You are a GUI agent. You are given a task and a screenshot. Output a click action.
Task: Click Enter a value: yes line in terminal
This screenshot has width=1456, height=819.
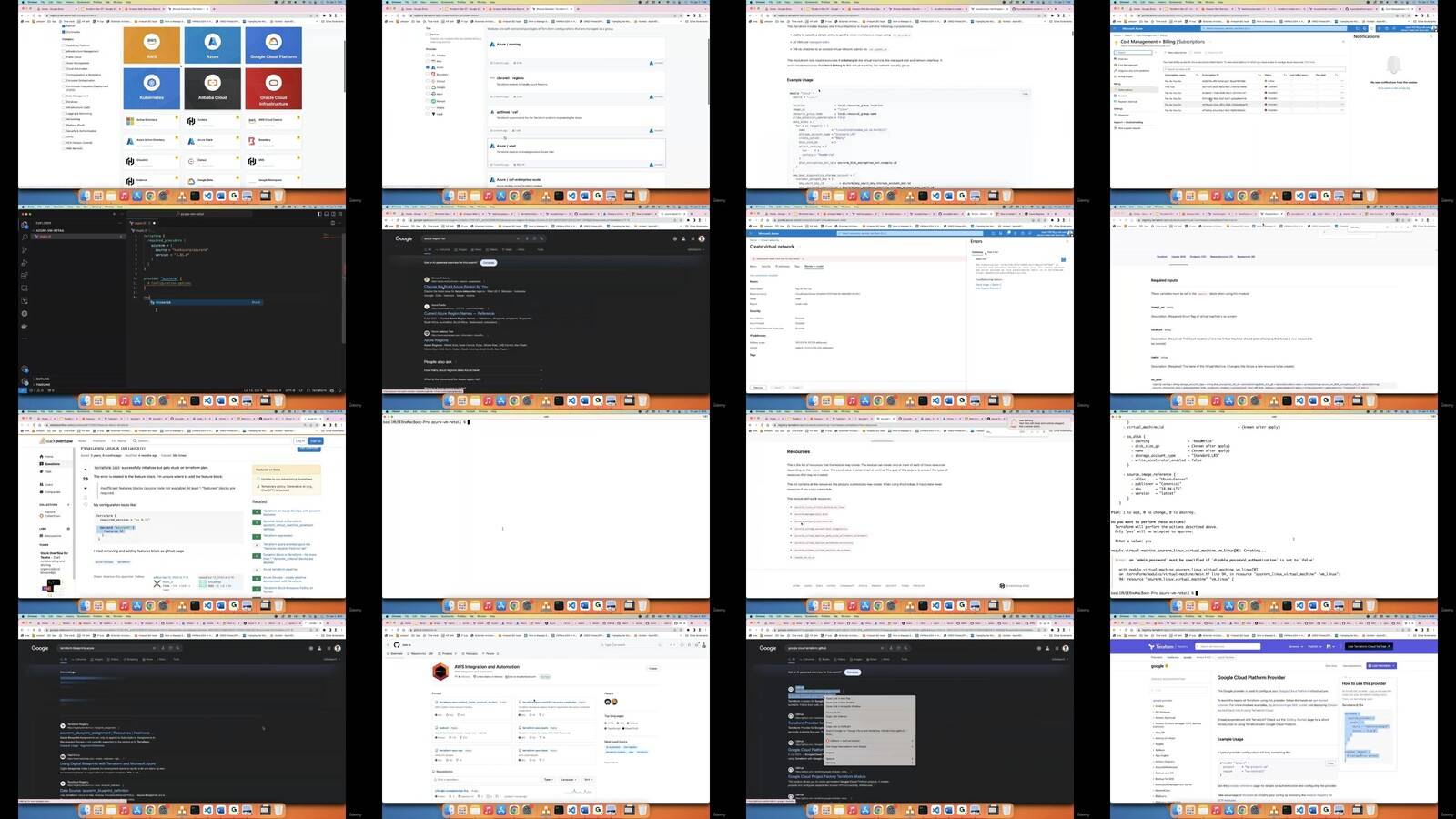tap(1133, 541)
